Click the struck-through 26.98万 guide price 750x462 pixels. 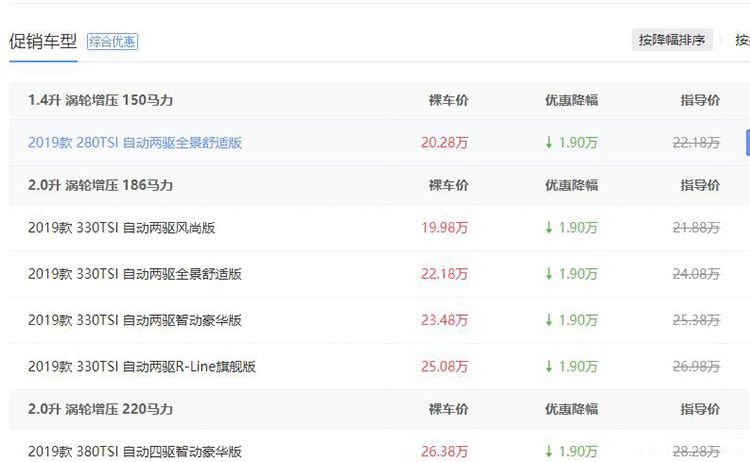click(x=696, y=366)
